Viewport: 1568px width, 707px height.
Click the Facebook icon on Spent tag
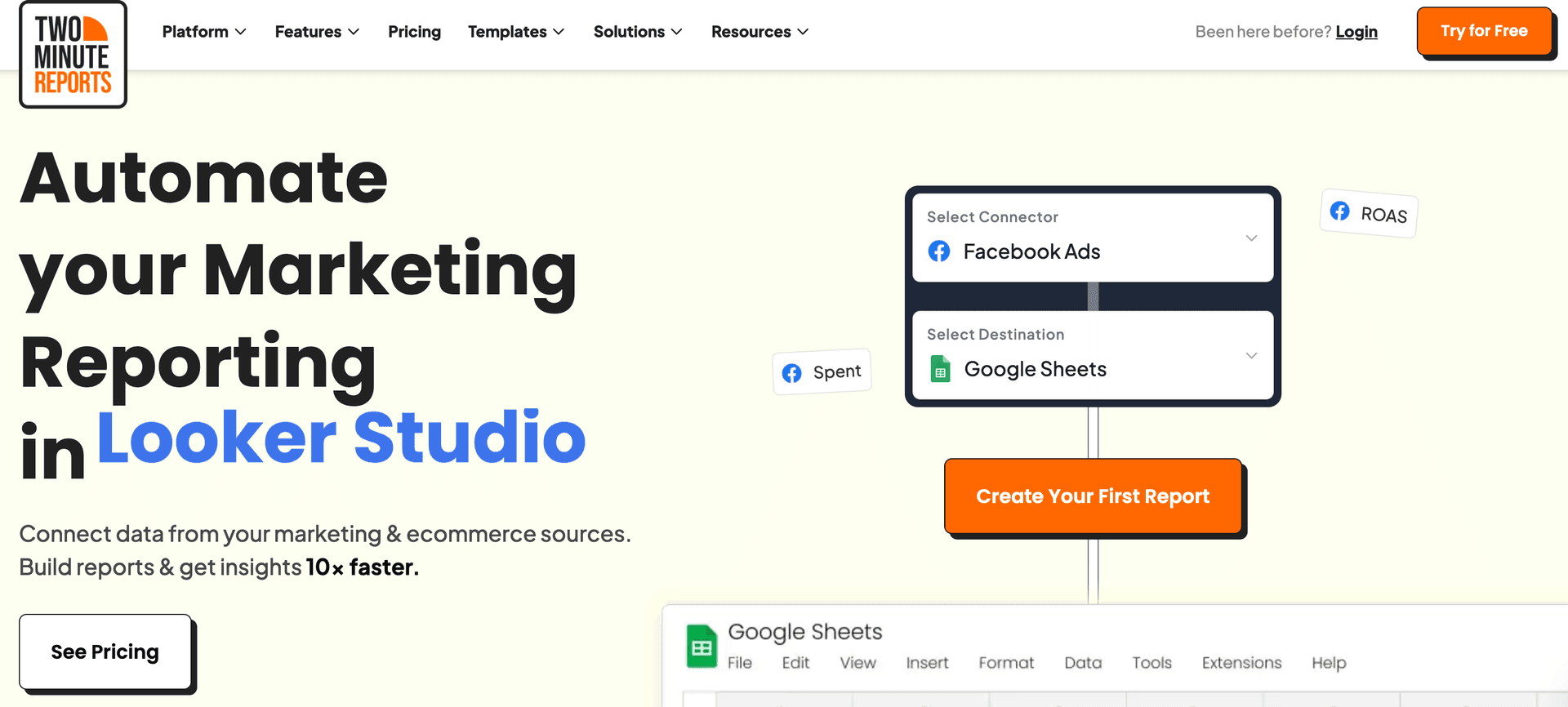point(791,373)
